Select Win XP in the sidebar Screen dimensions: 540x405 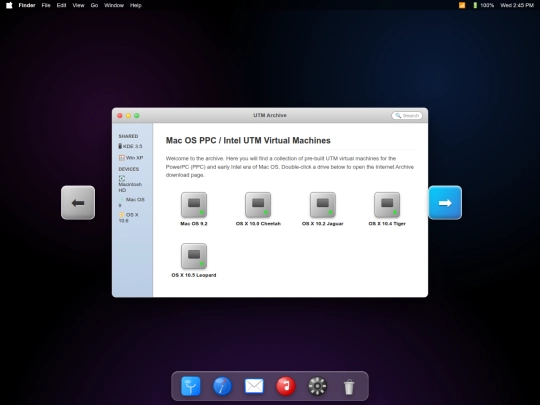point(131,158)
